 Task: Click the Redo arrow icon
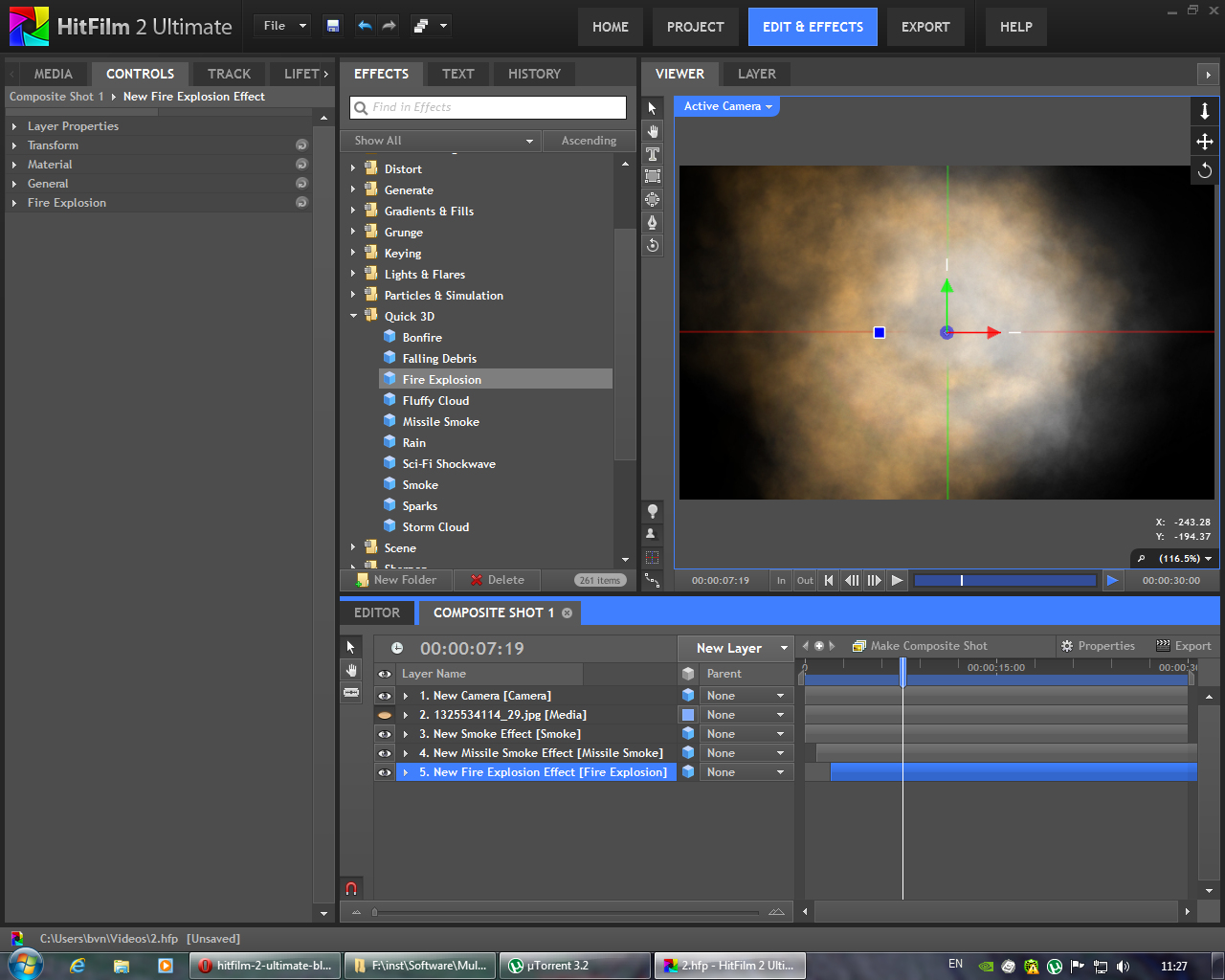point(389,26)
